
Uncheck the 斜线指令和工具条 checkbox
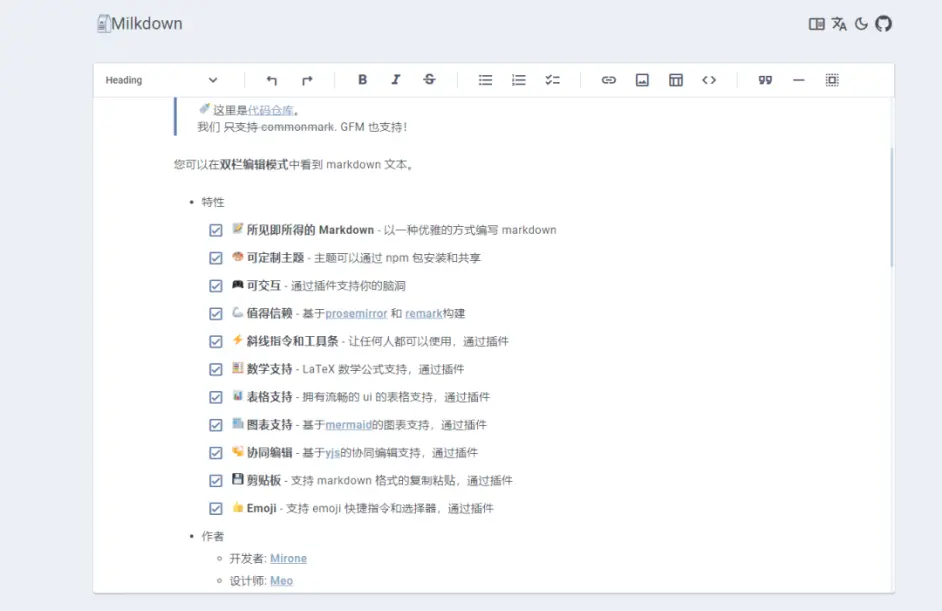pos(216,341)
